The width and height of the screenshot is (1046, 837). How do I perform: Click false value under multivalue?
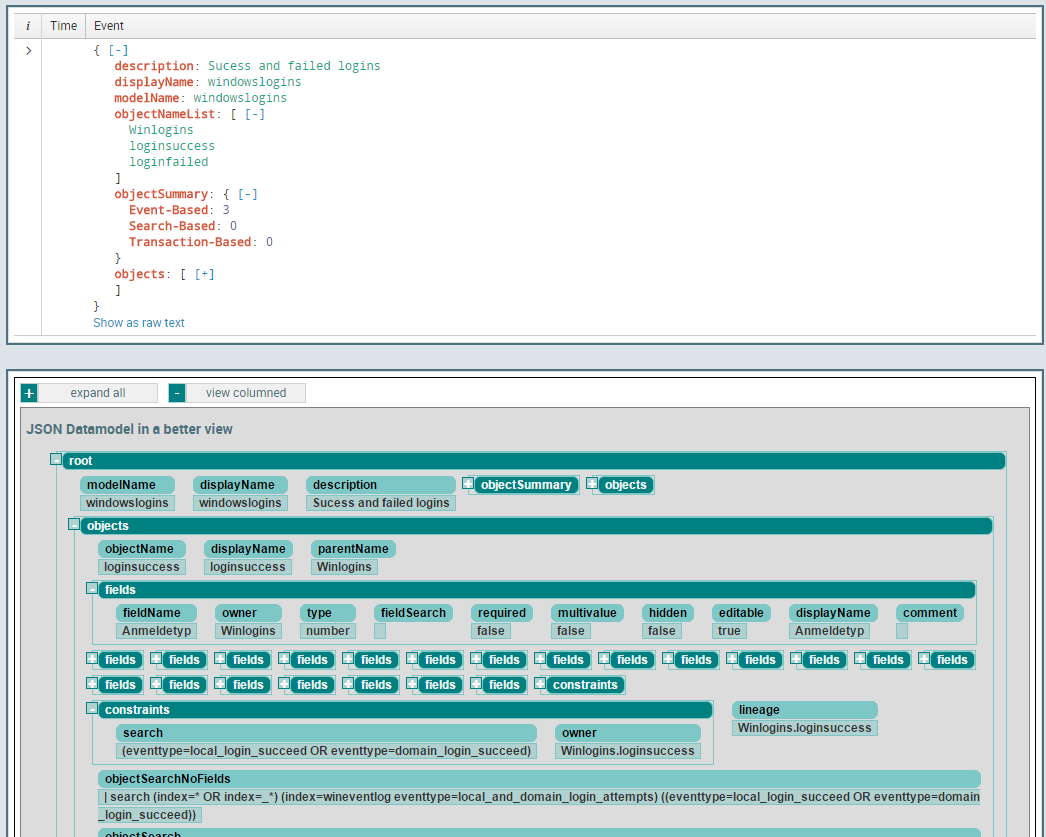pyautogui.click(x=571, y=631)
